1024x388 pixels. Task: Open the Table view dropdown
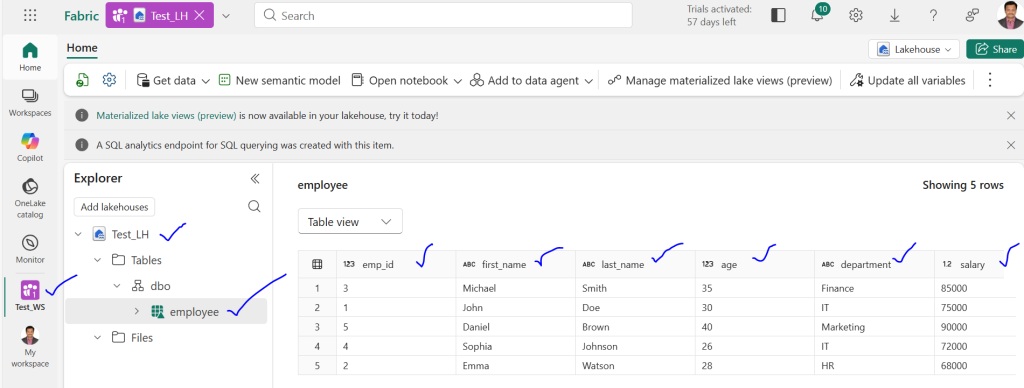350,221
